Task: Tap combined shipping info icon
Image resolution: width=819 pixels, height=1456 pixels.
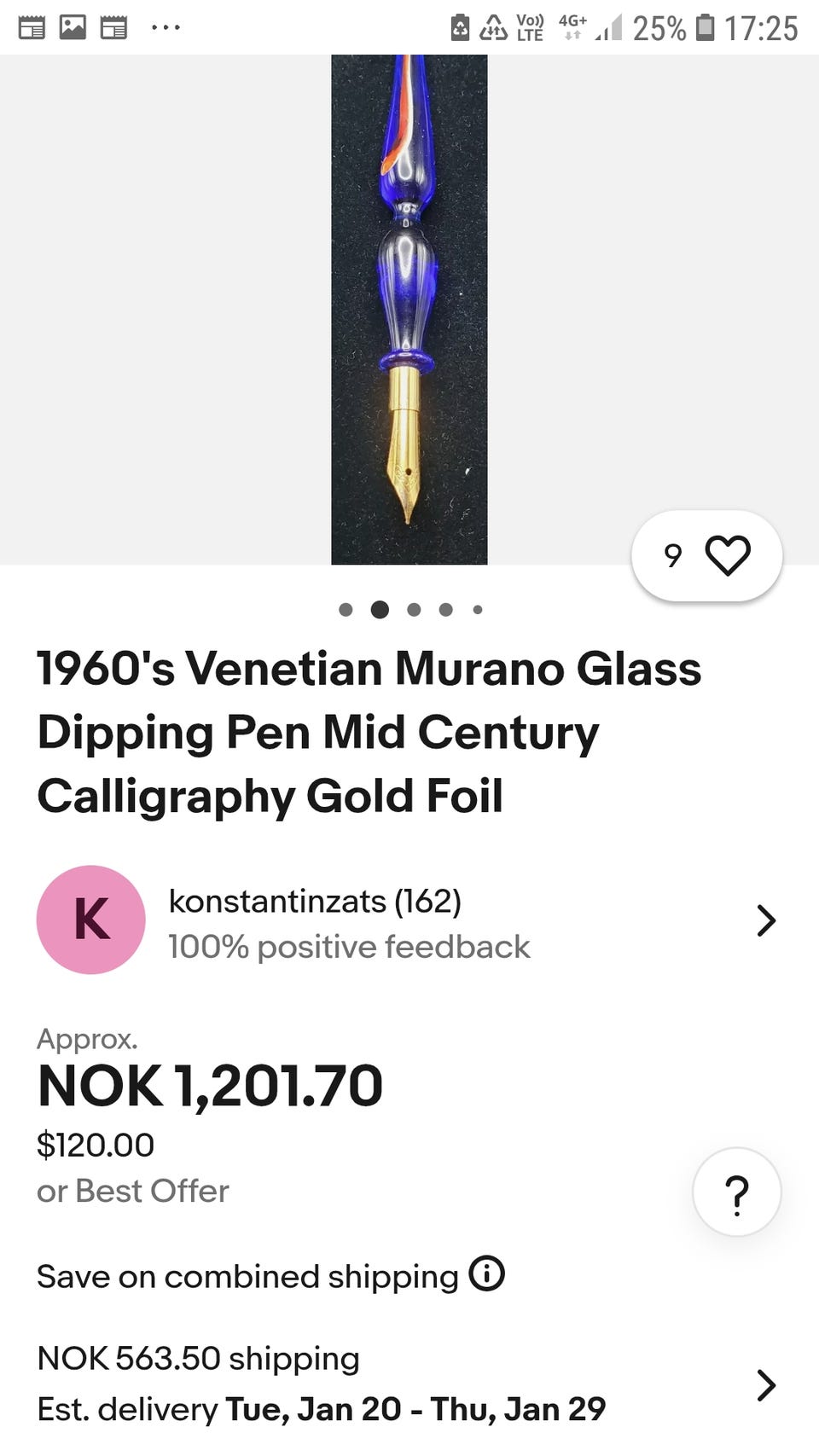Action: (x=486, y=1274)
